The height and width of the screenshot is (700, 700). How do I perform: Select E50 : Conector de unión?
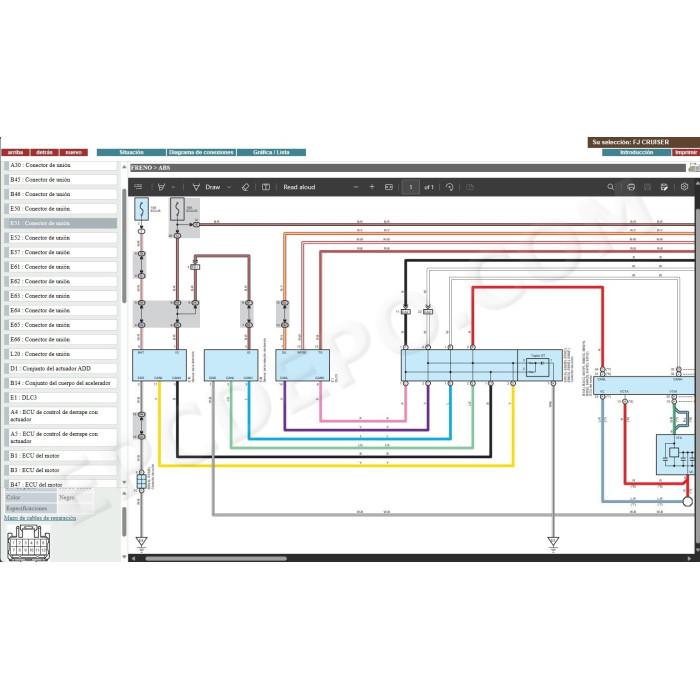(x=62, y=208)
